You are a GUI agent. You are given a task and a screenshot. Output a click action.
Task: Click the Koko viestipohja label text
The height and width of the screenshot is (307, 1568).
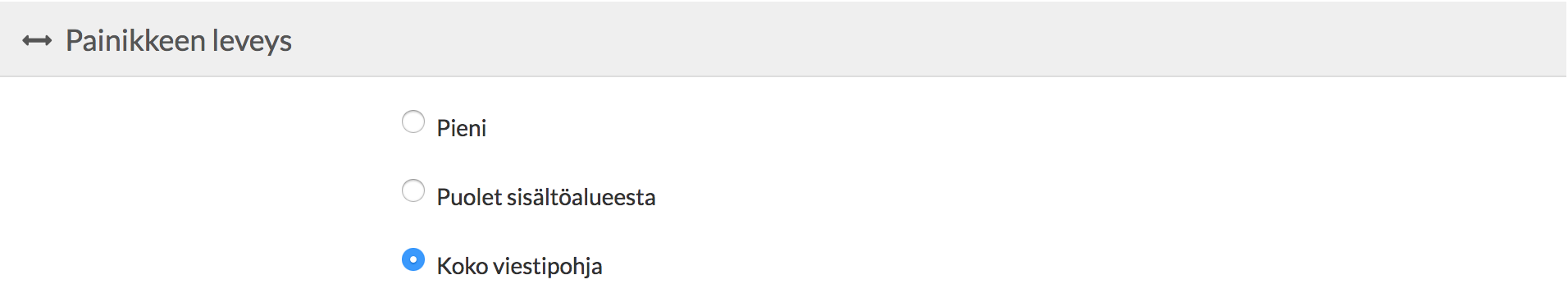click(520, 266)
